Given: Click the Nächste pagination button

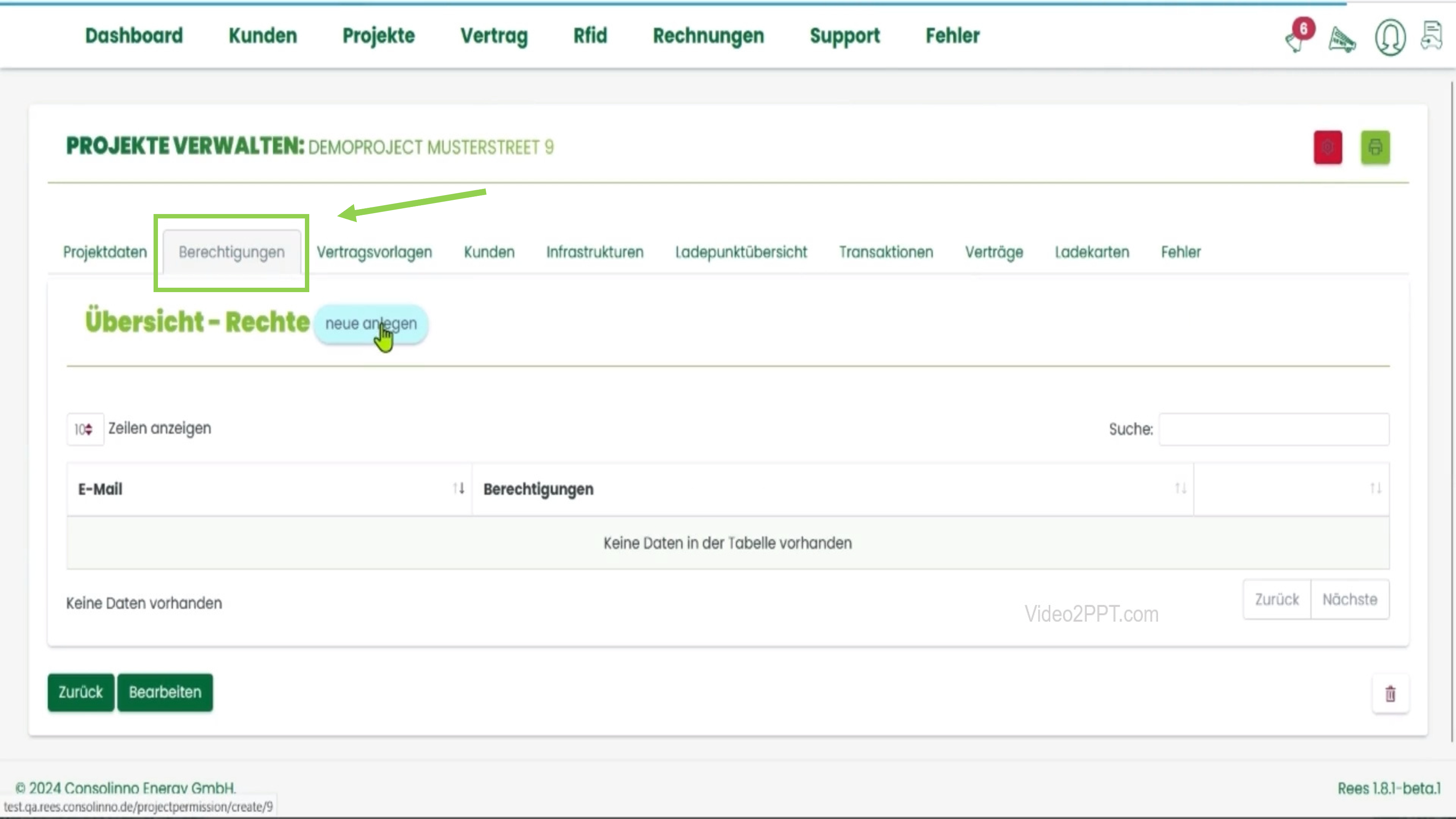Looking at the screenshot, I should (1350, 599).
